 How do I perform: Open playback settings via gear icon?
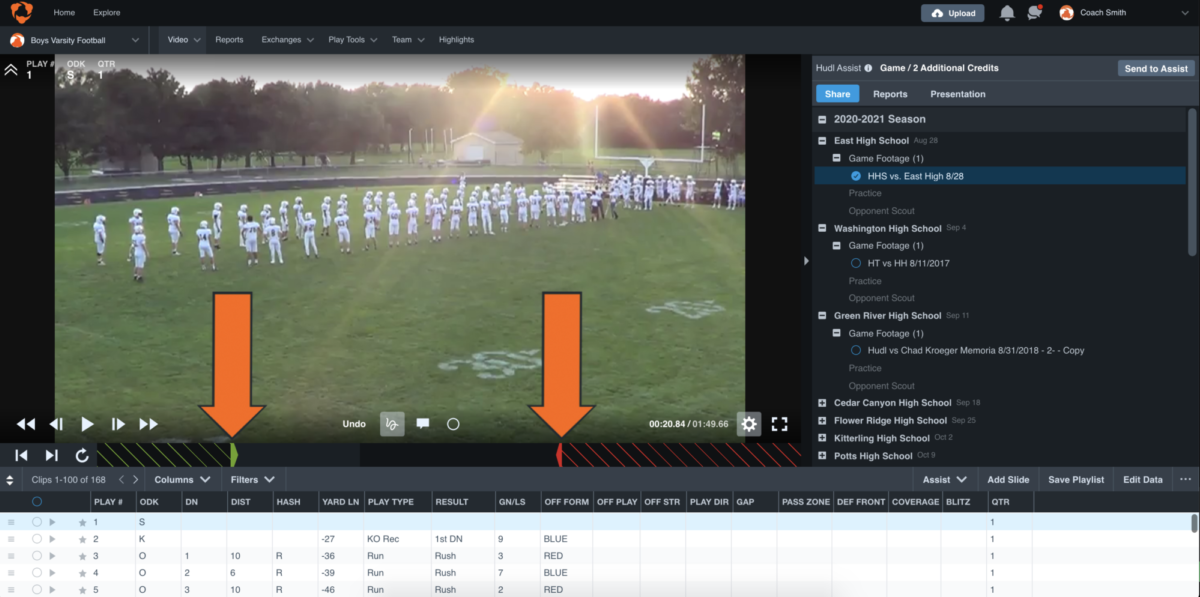point(748,424)
